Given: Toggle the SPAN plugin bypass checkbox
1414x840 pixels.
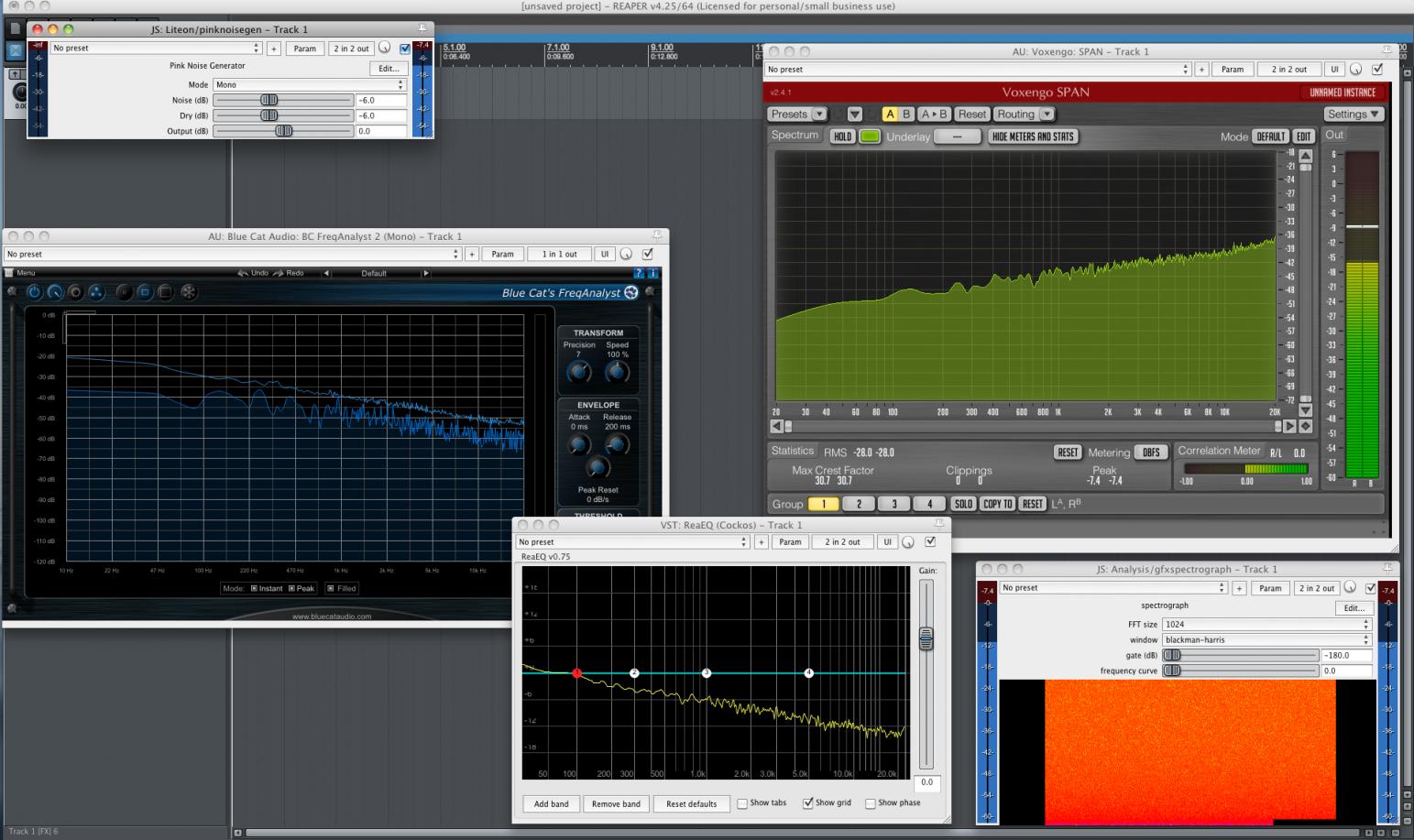Looking at the screenshot, I should coord(1377,70).
